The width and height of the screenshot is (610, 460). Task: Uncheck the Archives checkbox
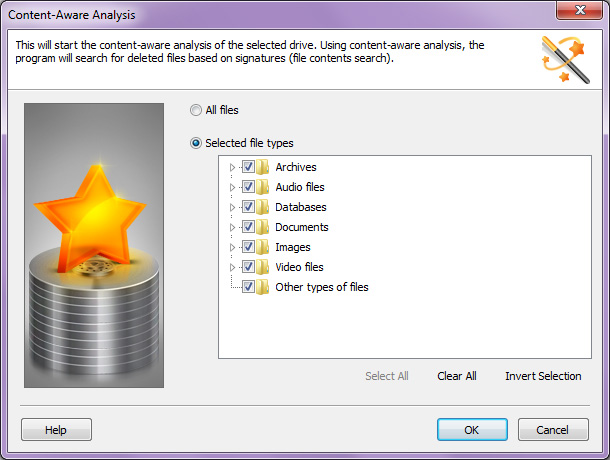point(248,167)
